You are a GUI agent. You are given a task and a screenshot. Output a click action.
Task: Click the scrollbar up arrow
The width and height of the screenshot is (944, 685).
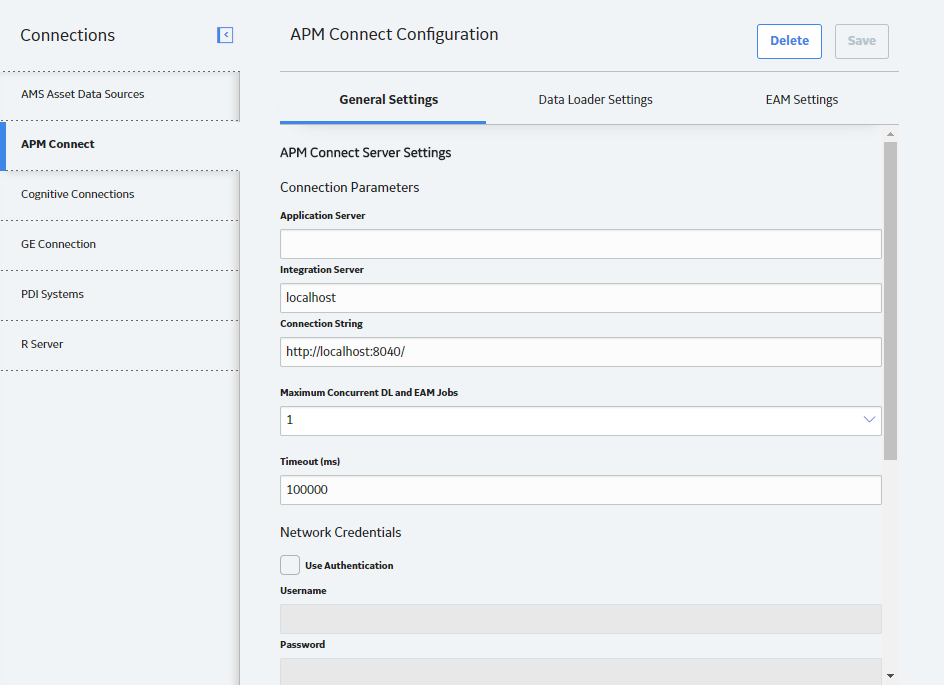pos(890,134)
